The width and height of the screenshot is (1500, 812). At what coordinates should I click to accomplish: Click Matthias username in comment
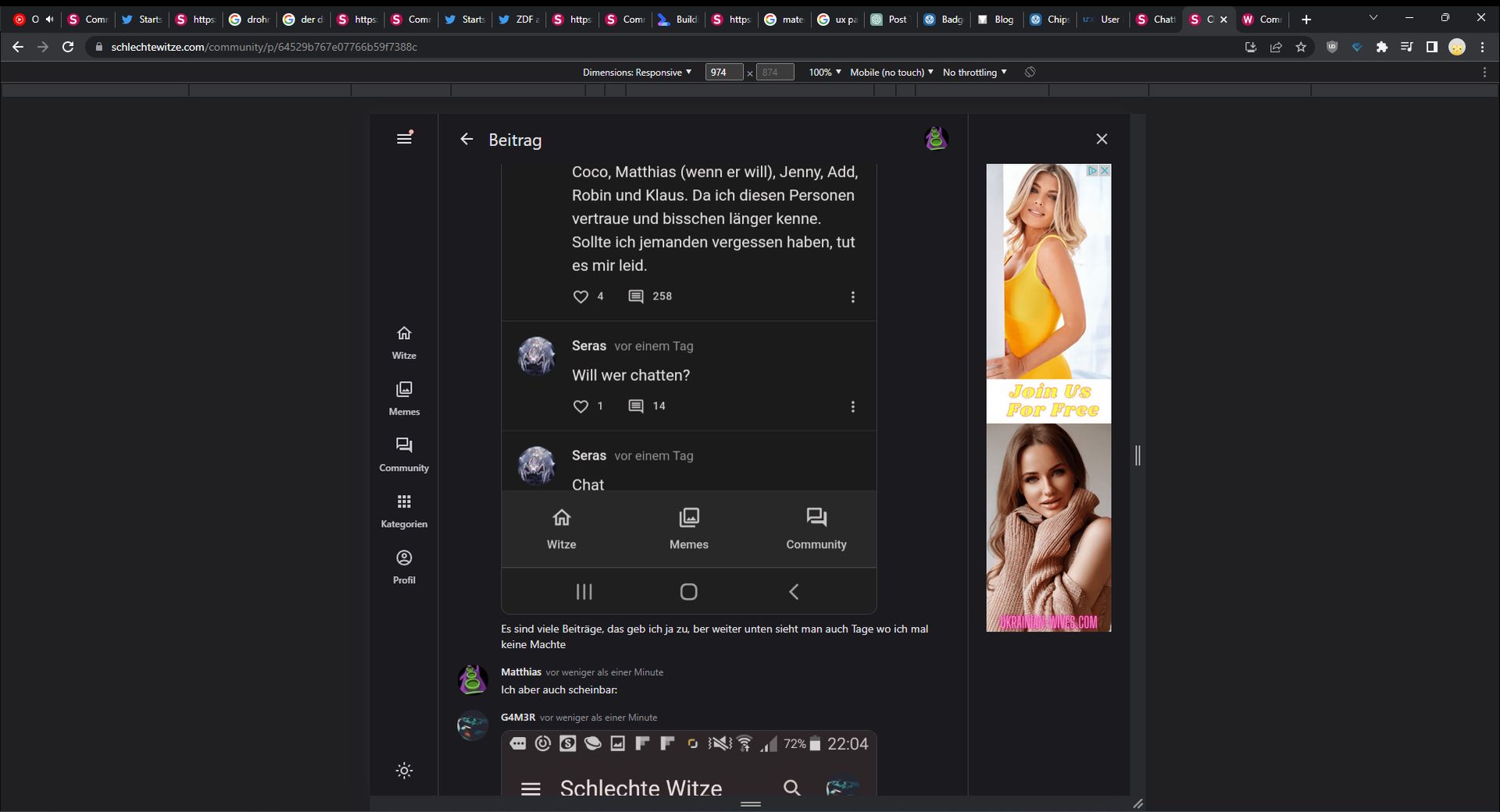pyautogui.click(x=521, y=672)
